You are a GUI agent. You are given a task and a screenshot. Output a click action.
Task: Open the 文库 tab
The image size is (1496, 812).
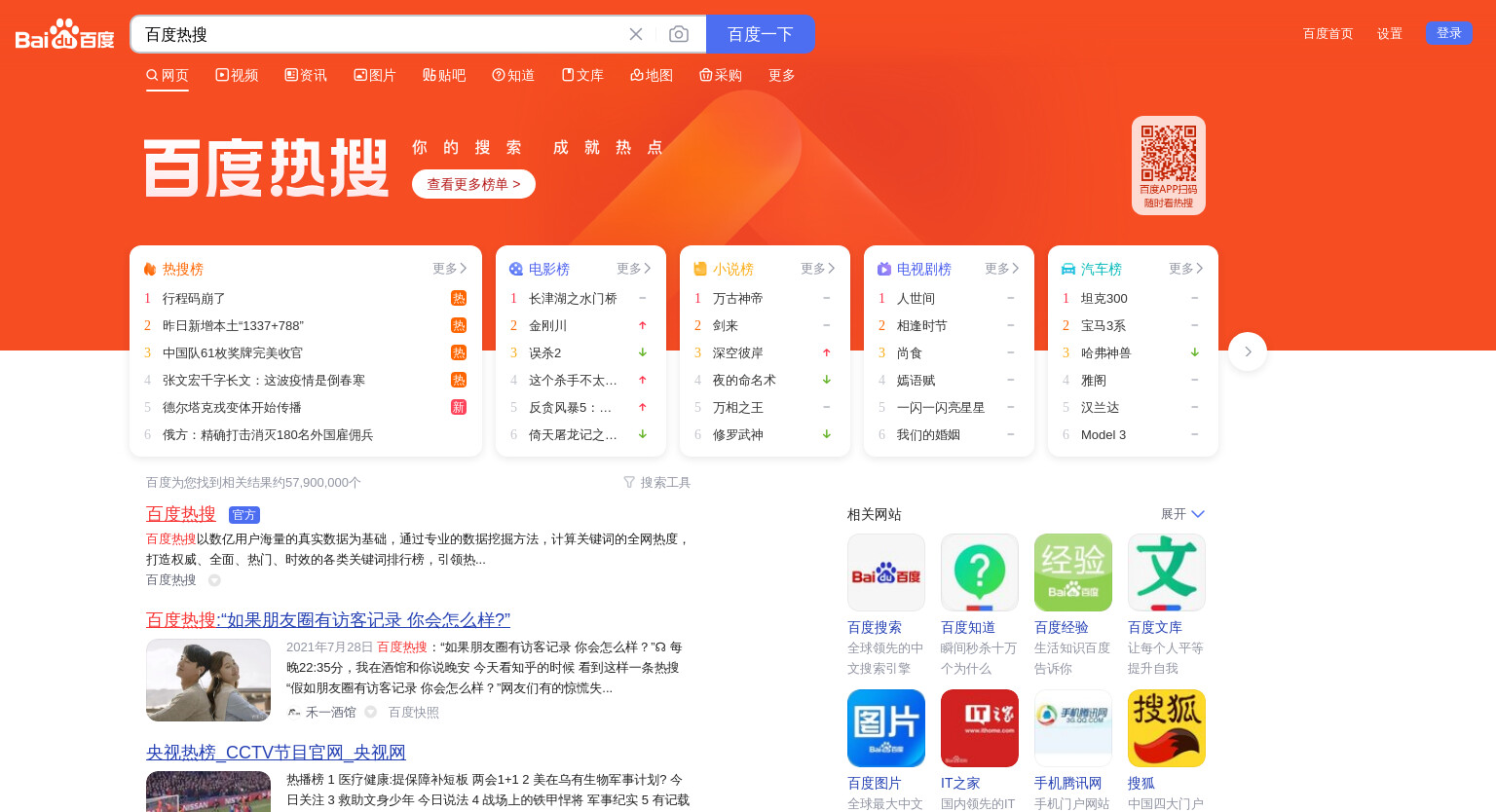pos(582,75)
